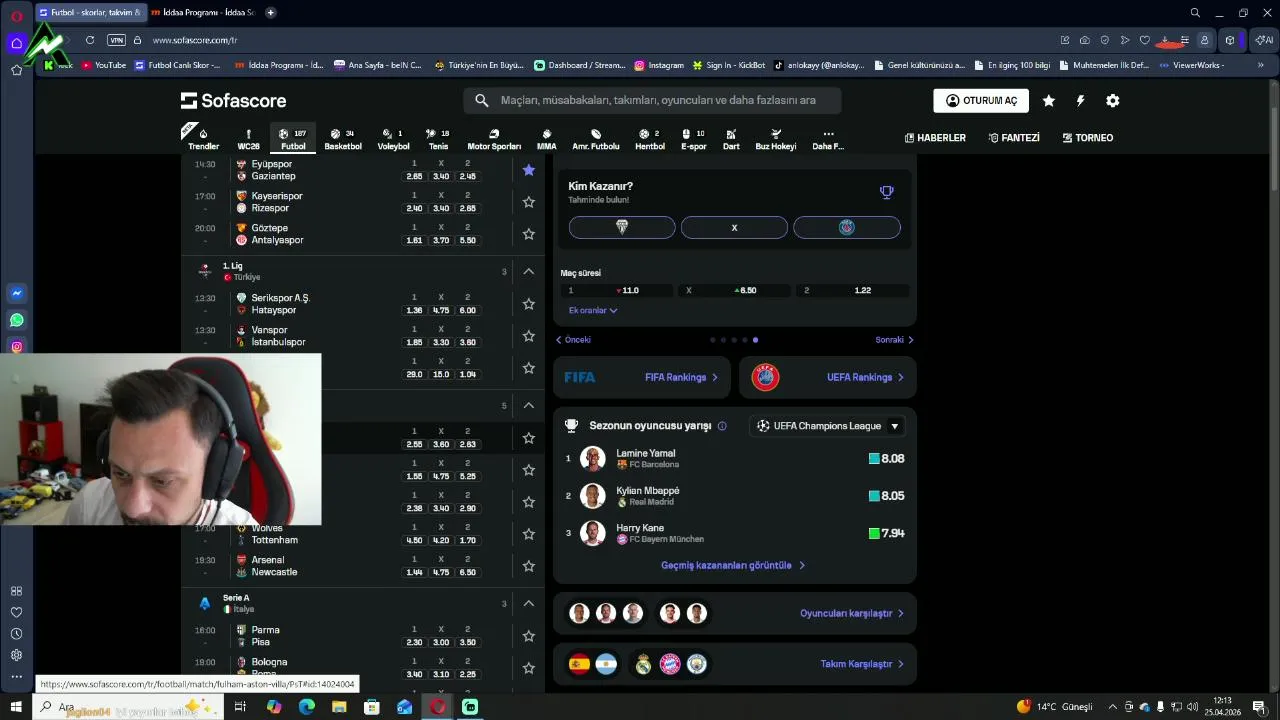Open Microsoft Edge from taskbar
1280x720 pixels.
tap(306, 707)
